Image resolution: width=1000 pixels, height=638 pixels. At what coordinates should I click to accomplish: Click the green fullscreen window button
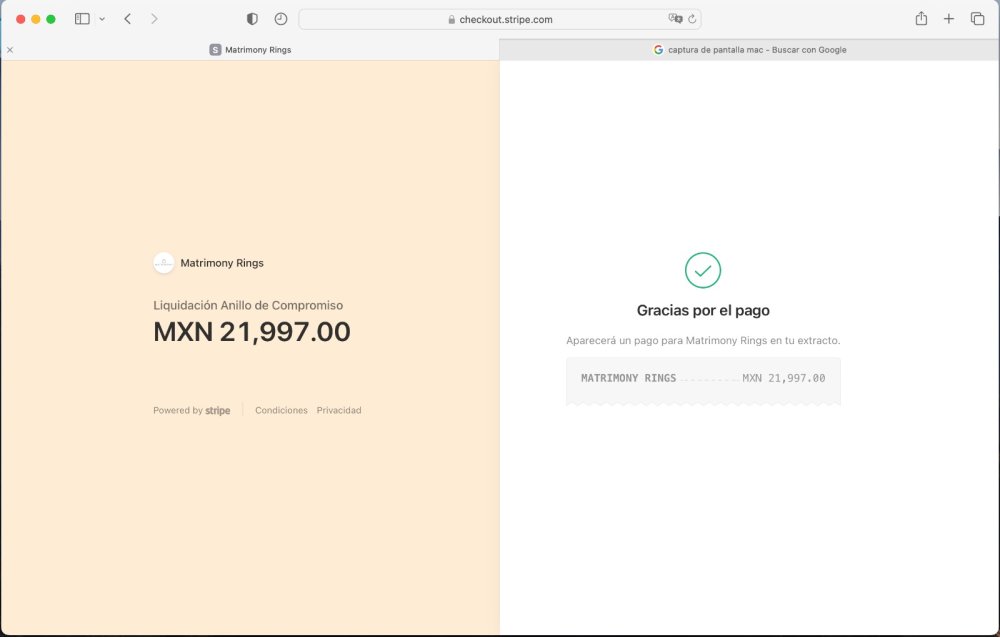pyautogui.click(x=51, y=19)
